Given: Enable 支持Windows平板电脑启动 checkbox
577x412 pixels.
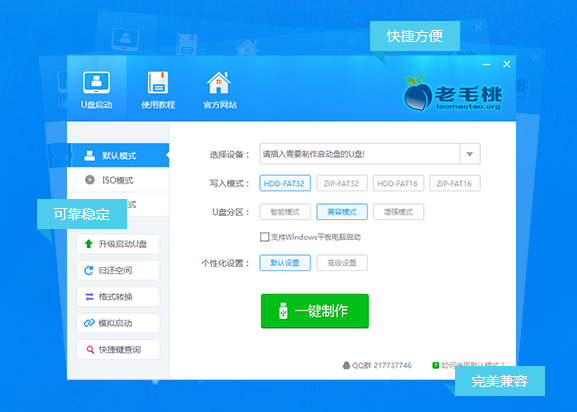Looking at the screenshot, I should coord(265,237).
